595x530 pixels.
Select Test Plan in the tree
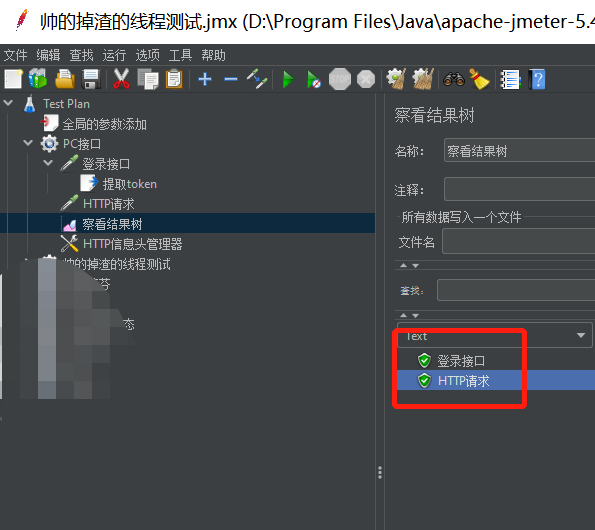click(x=66, y=104)
